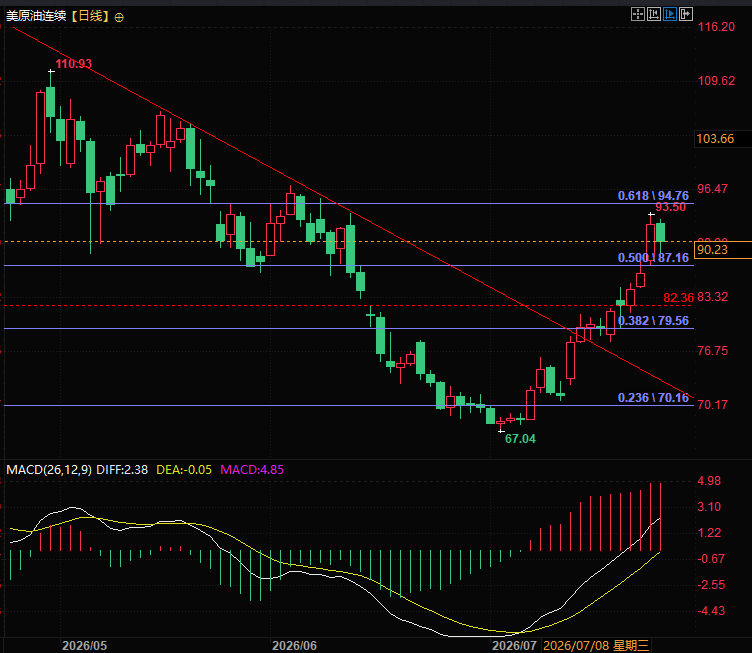Click the 83.32 price axis value
Viewport: 752px width, 653px height.
pyautogui.click(x=712, y=297)
